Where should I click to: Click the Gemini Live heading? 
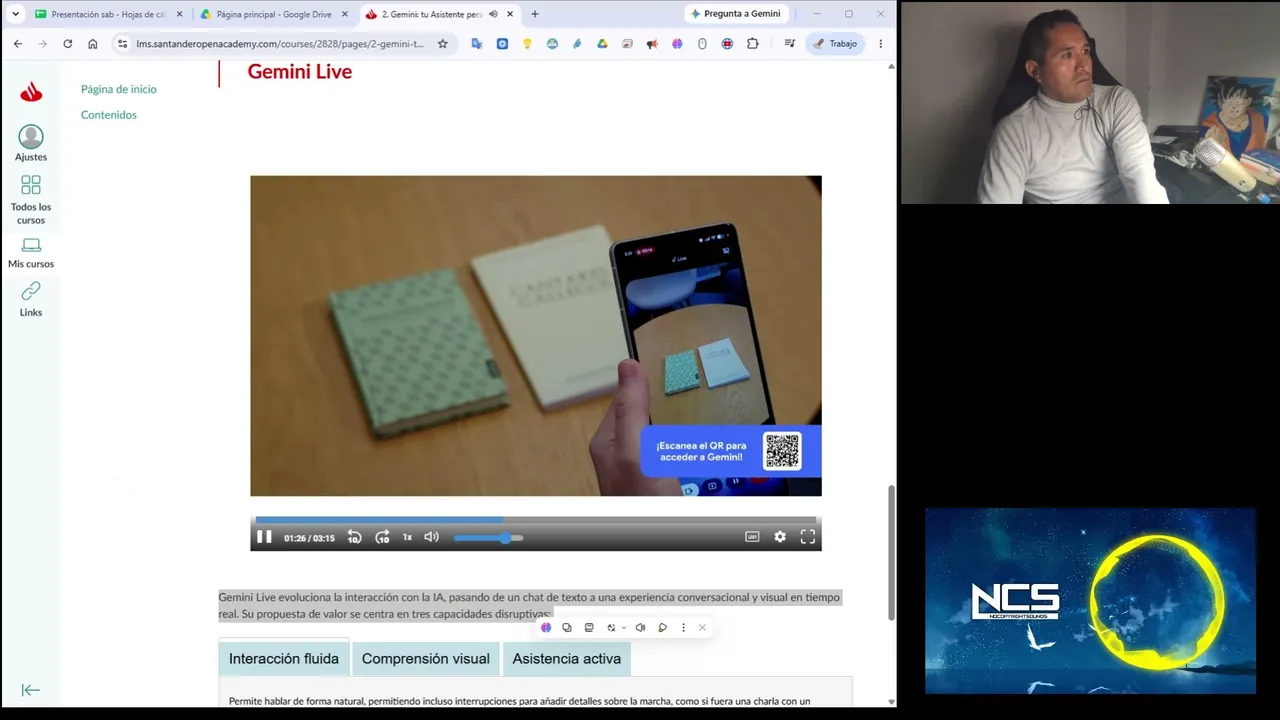tap(300, 72)
